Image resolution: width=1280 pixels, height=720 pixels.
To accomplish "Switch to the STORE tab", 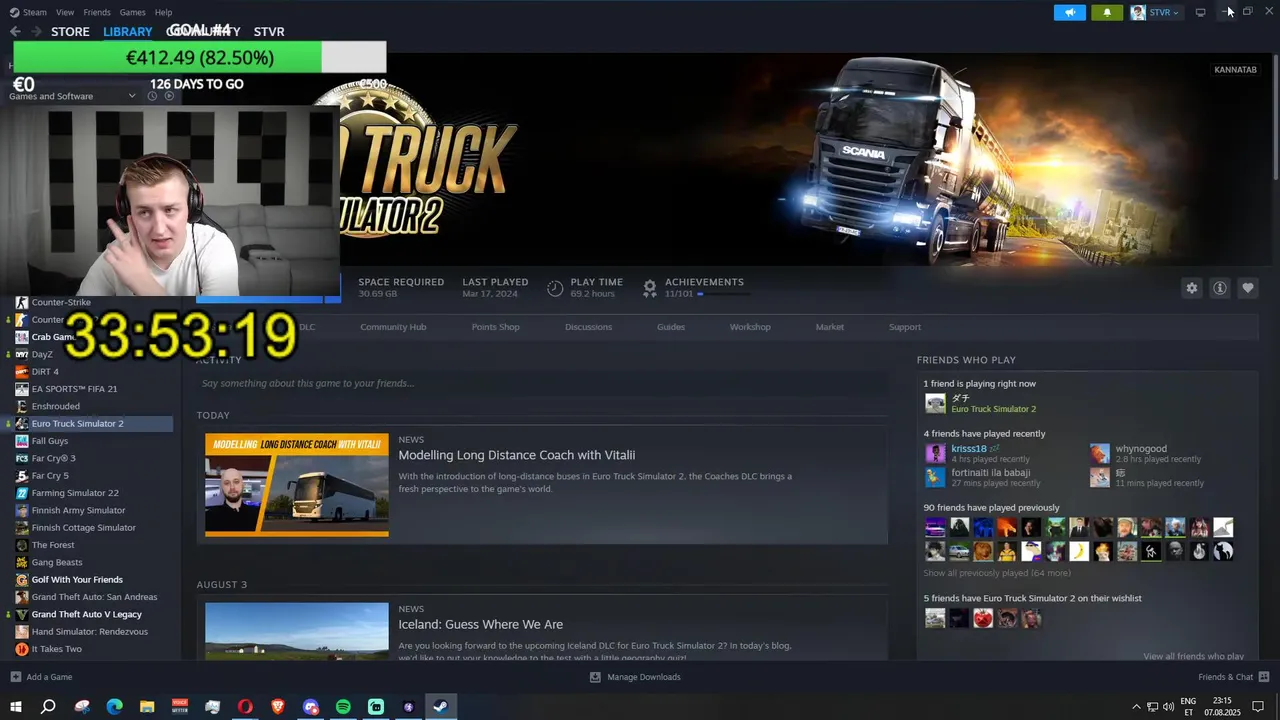I will point(70,32).
